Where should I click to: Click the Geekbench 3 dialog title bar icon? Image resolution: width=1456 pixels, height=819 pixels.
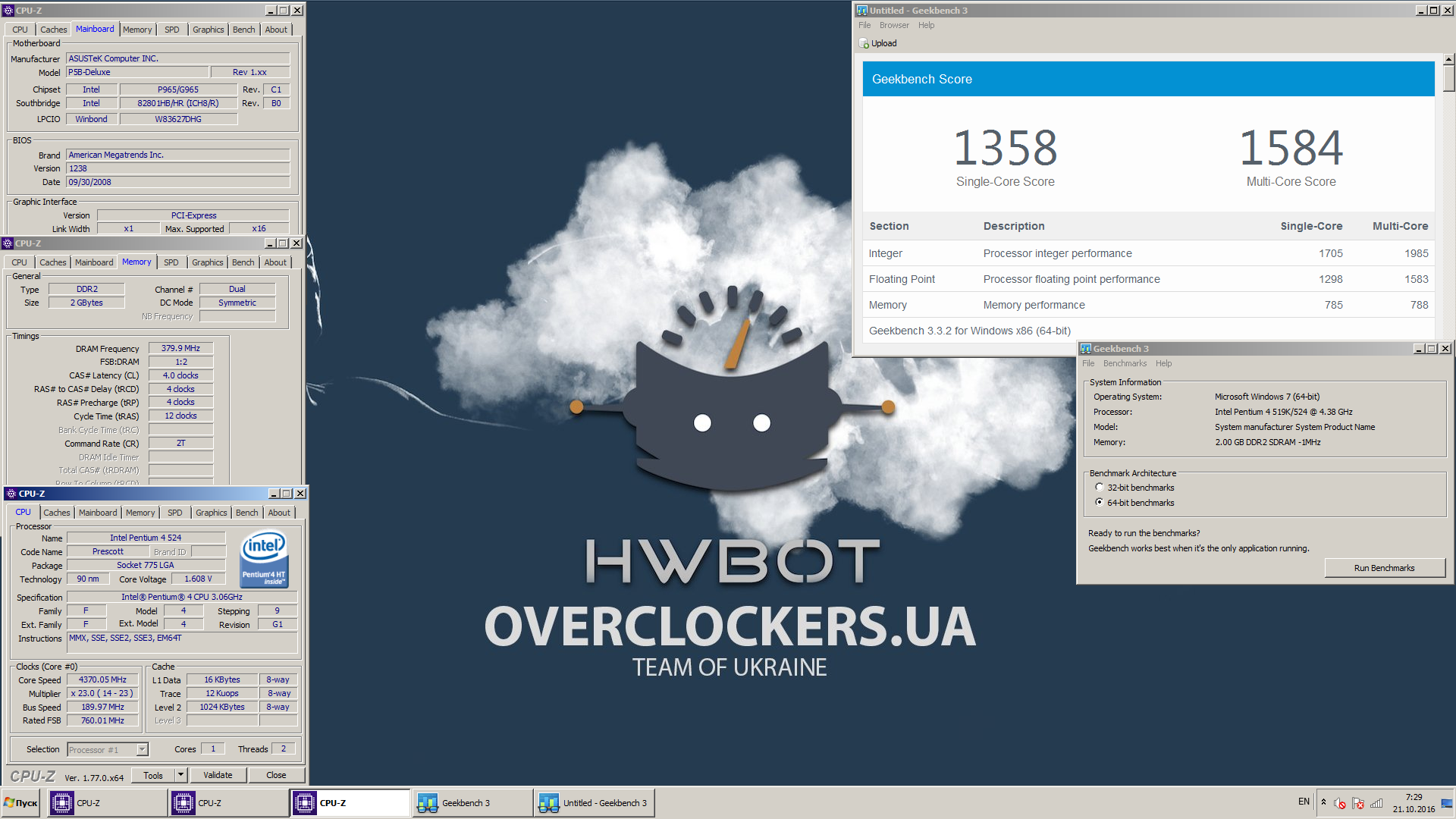[x=1086, y=349]
